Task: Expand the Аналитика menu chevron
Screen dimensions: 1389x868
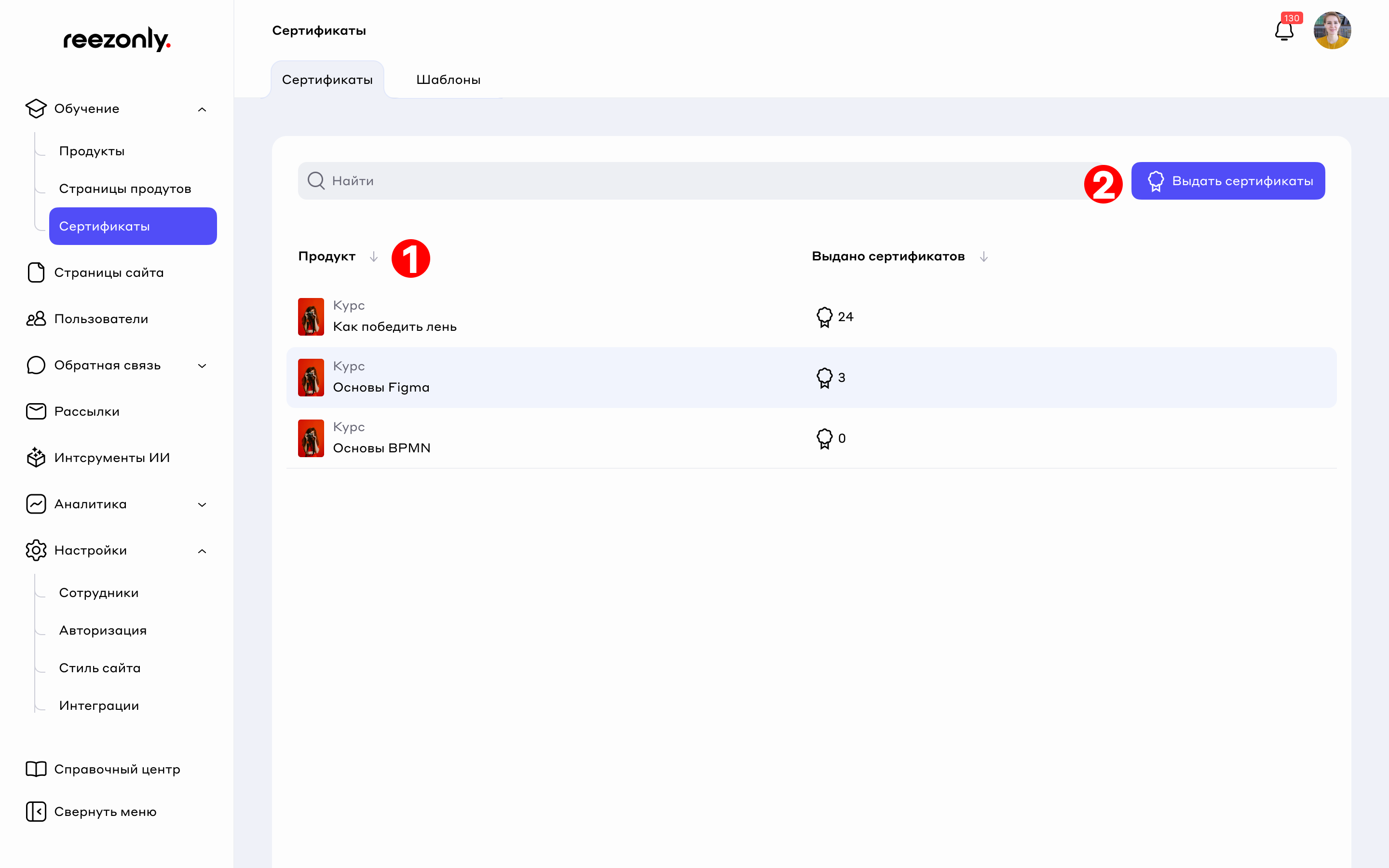Action: 202,504
